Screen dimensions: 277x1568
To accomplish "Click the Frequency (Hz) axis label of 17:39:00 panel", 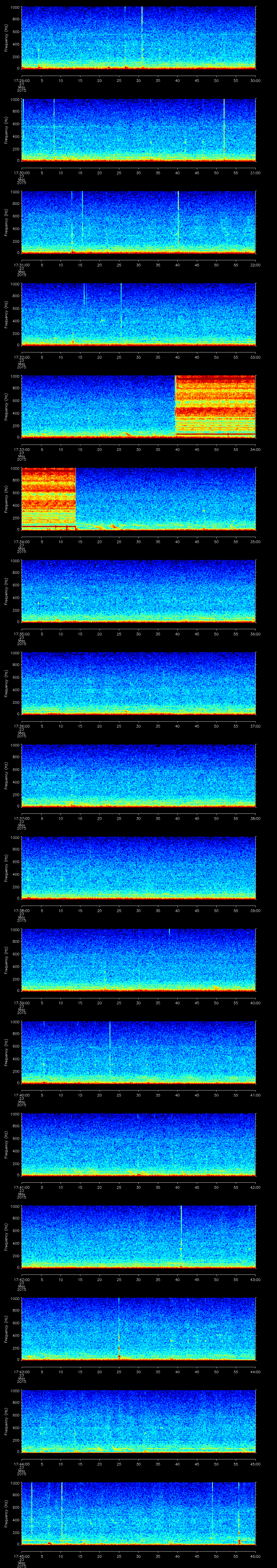I will pos(6,959).
